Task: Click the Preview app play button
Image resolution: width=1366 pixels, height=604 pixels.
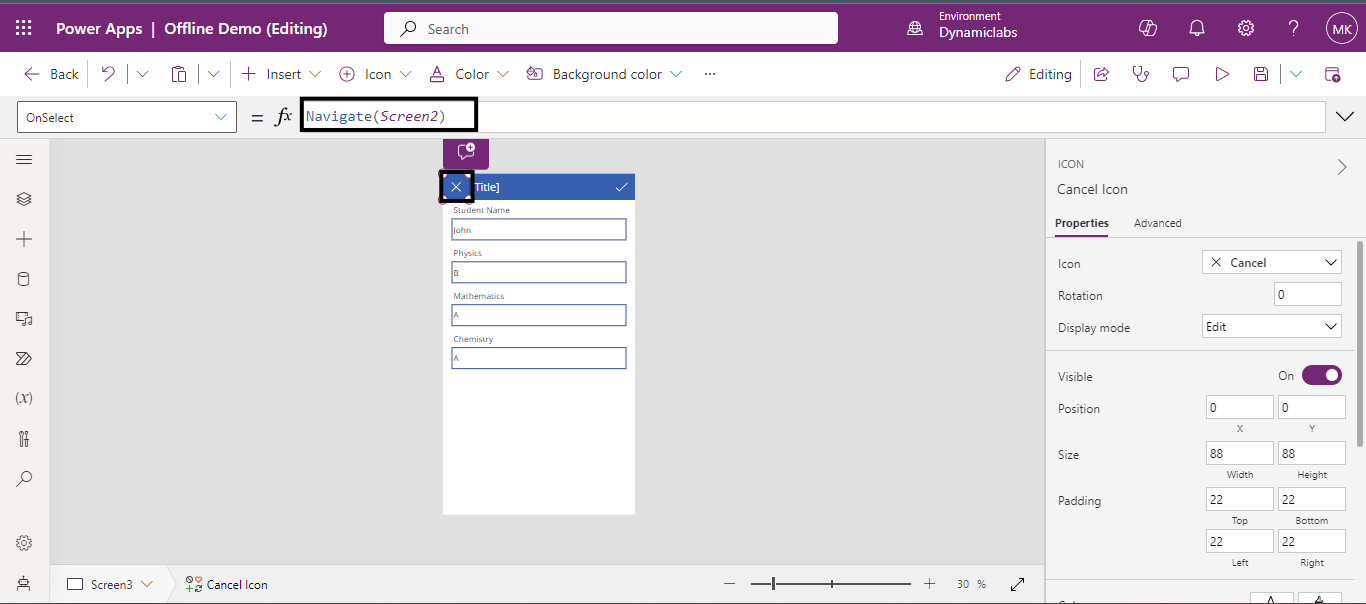Action: pyautogui.click(x=1221, y=74)
